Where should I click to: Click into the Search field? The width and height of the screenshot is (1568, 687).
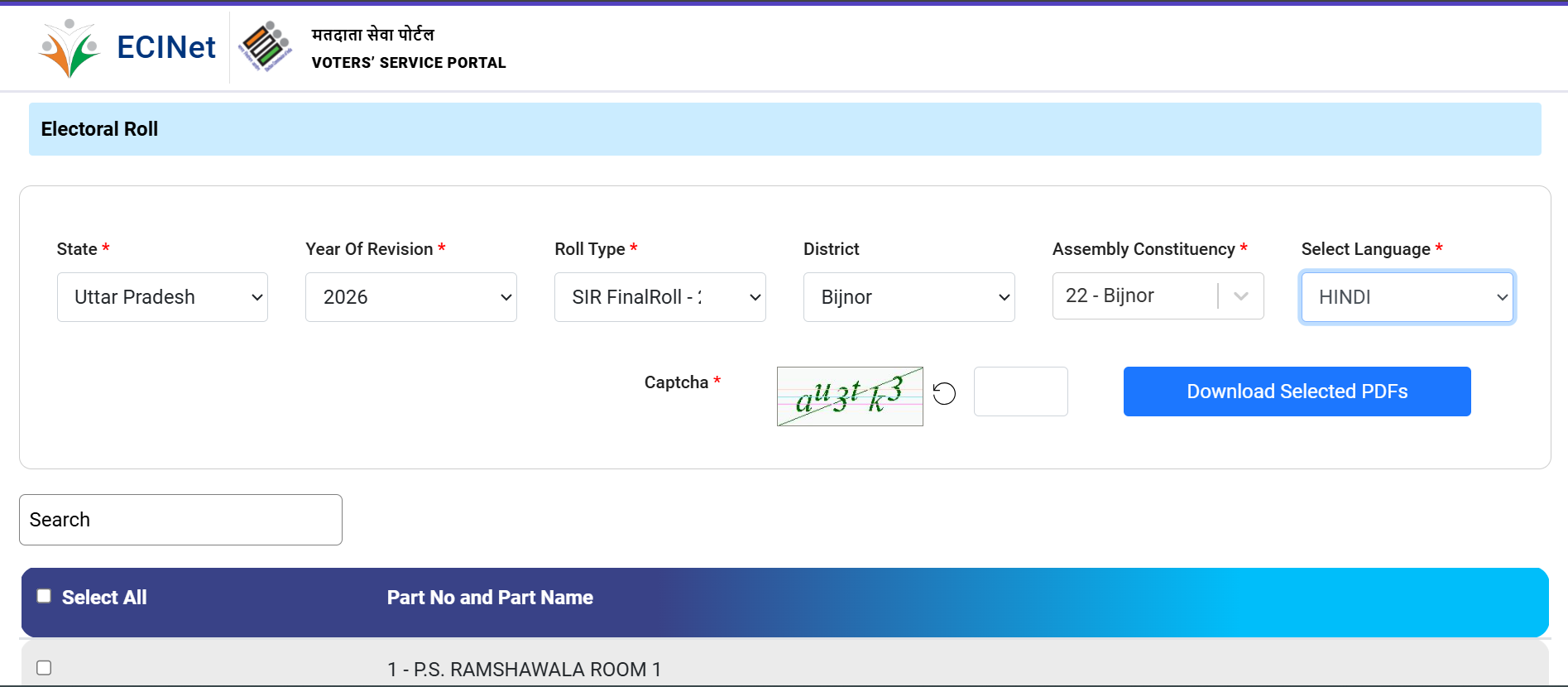point(180,520)
